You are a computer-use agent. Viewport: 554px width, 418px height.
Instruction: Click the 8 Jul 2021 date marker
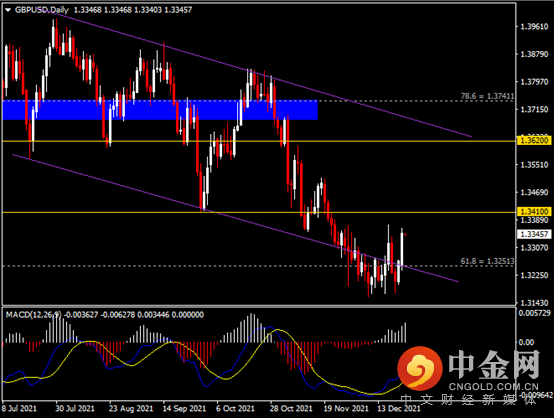point(20,408)
